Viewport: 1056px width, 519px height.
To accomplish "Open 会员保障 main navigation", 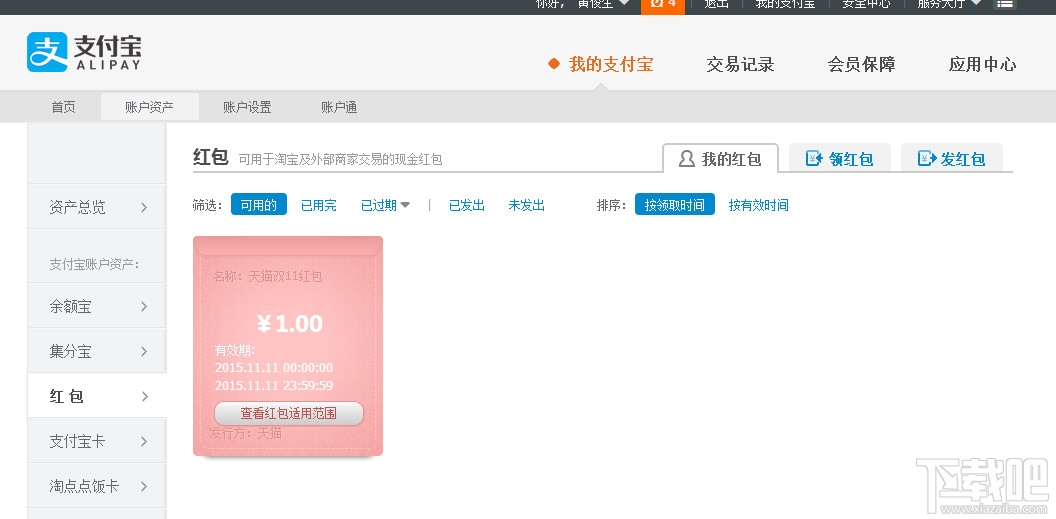I will coord(861,65).
